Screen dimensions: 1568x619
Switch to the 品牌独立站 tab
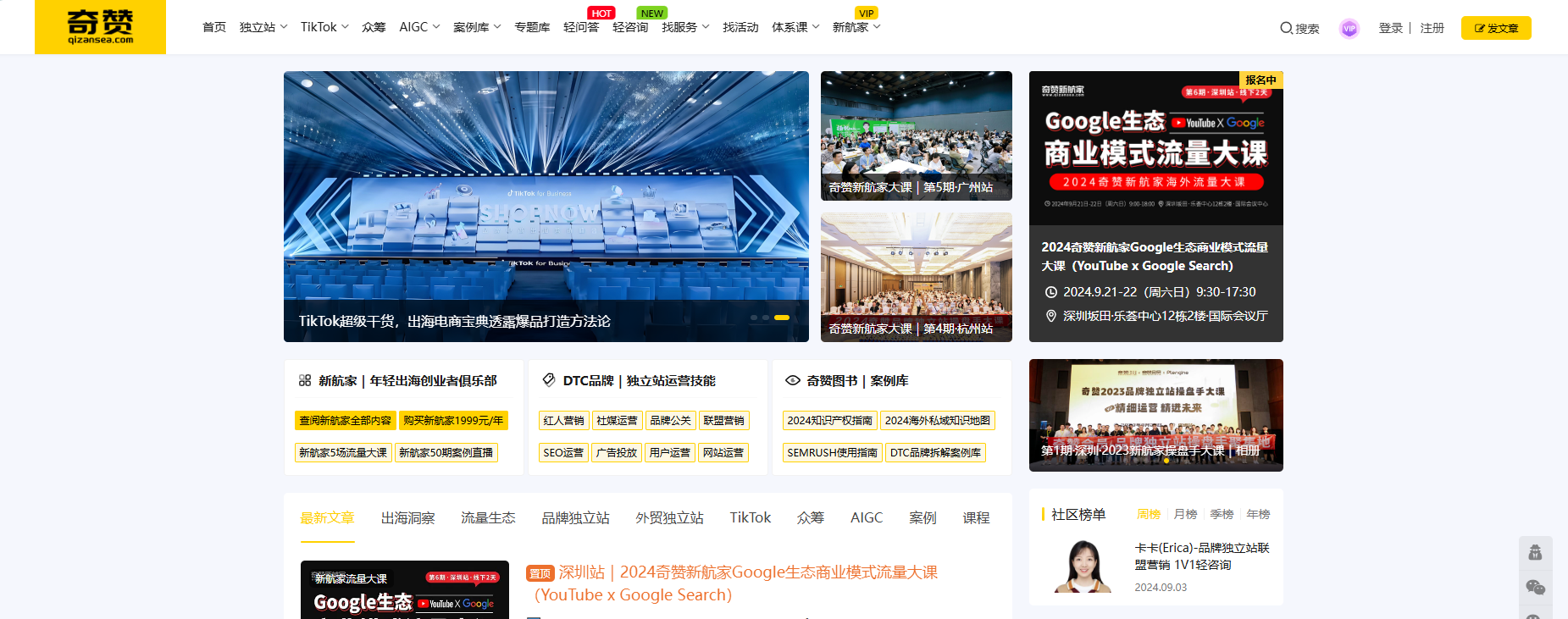pos(575,517)
